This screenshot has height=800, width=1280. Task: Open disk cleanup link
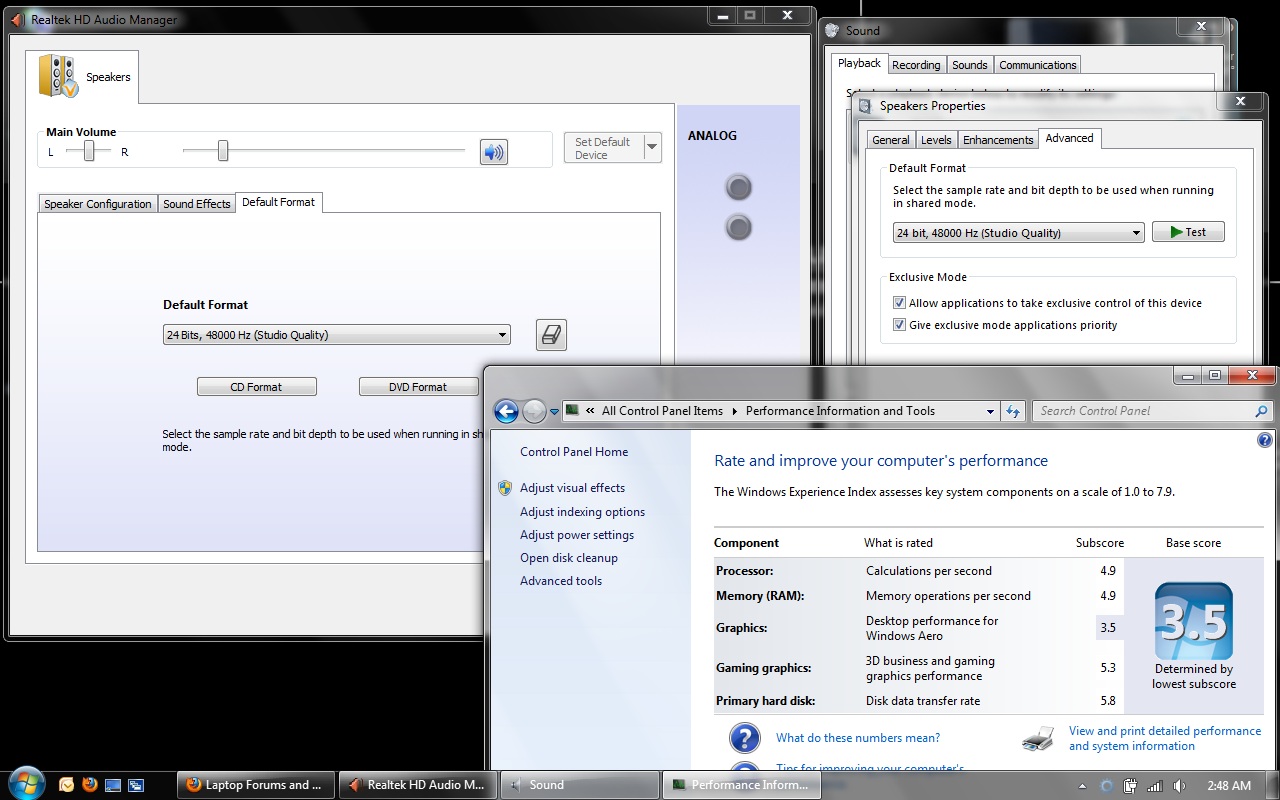tap(569, 558)
